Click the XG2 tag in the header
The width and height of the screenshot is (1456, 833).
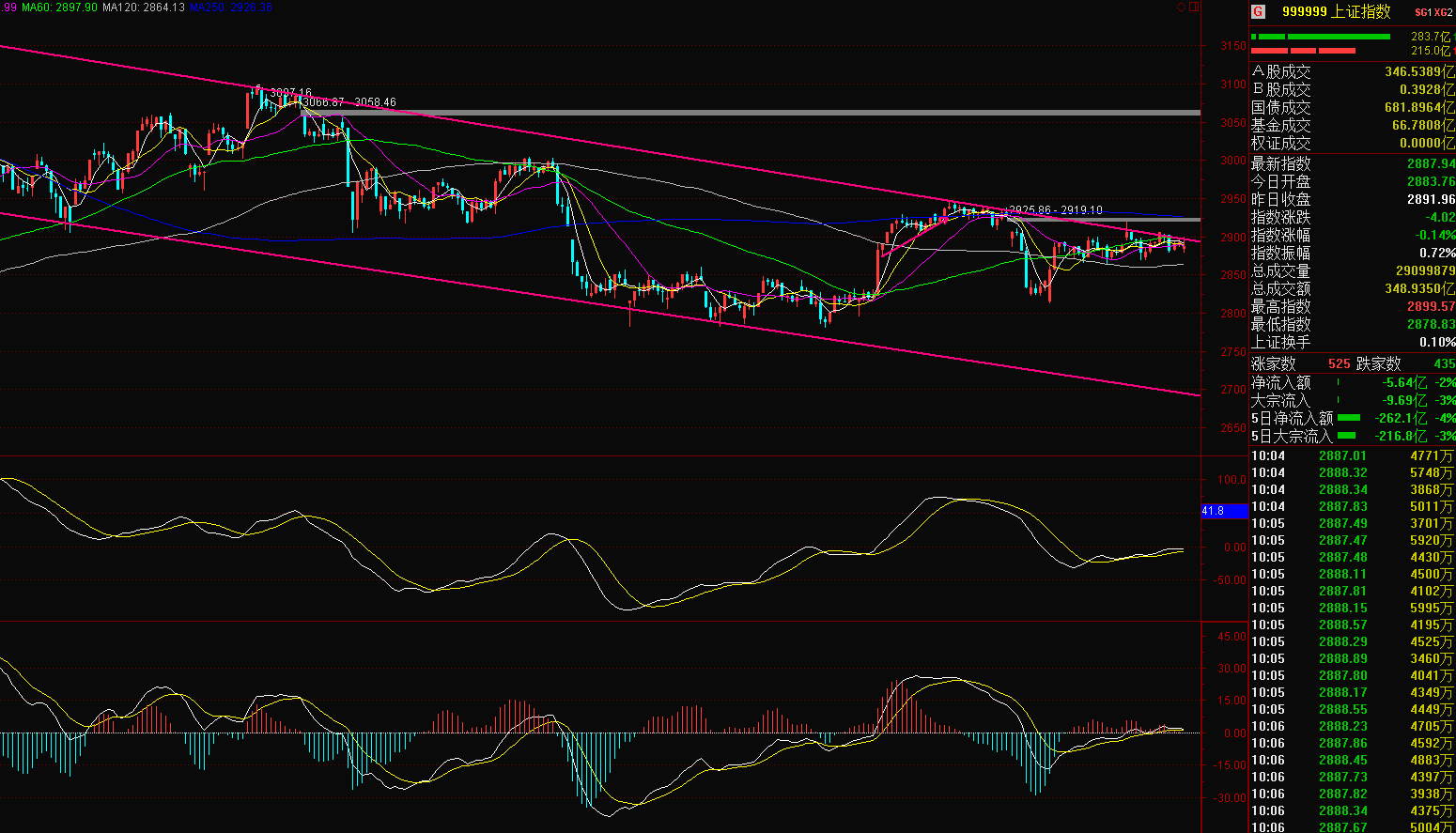point(1444,12)
